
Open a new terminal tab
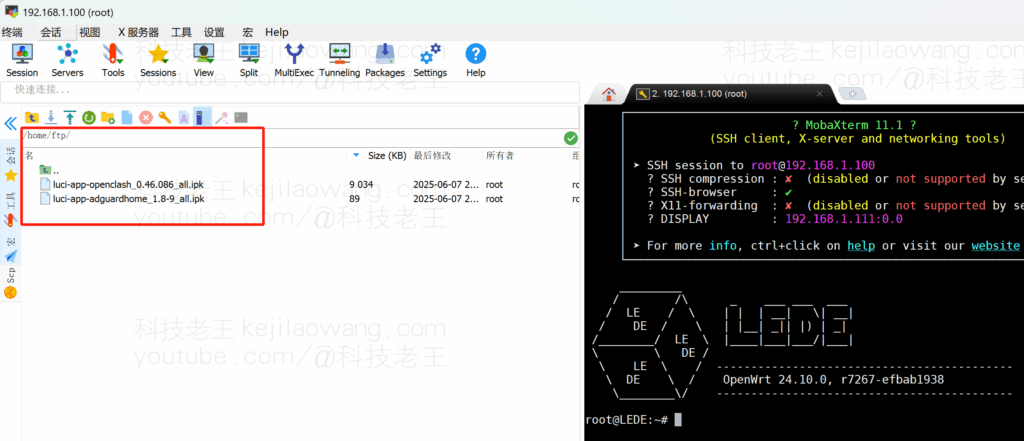(852, 94)
